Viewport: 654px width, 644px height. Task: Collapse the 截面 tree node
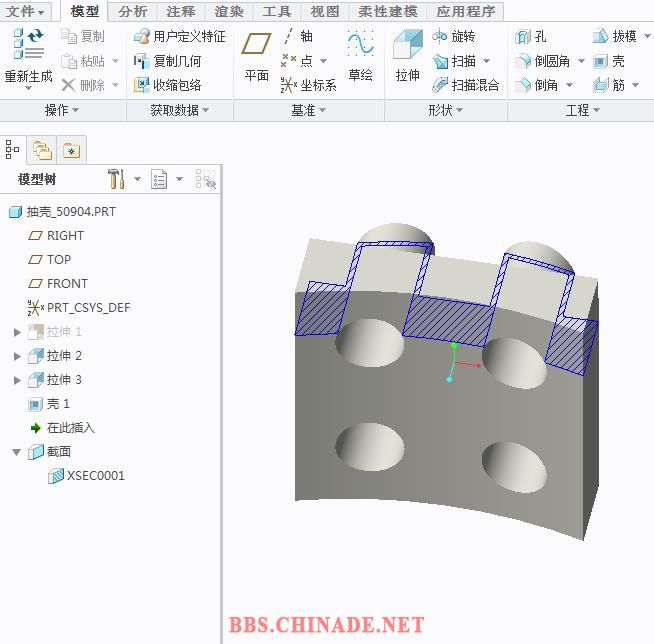click(17, 452)
